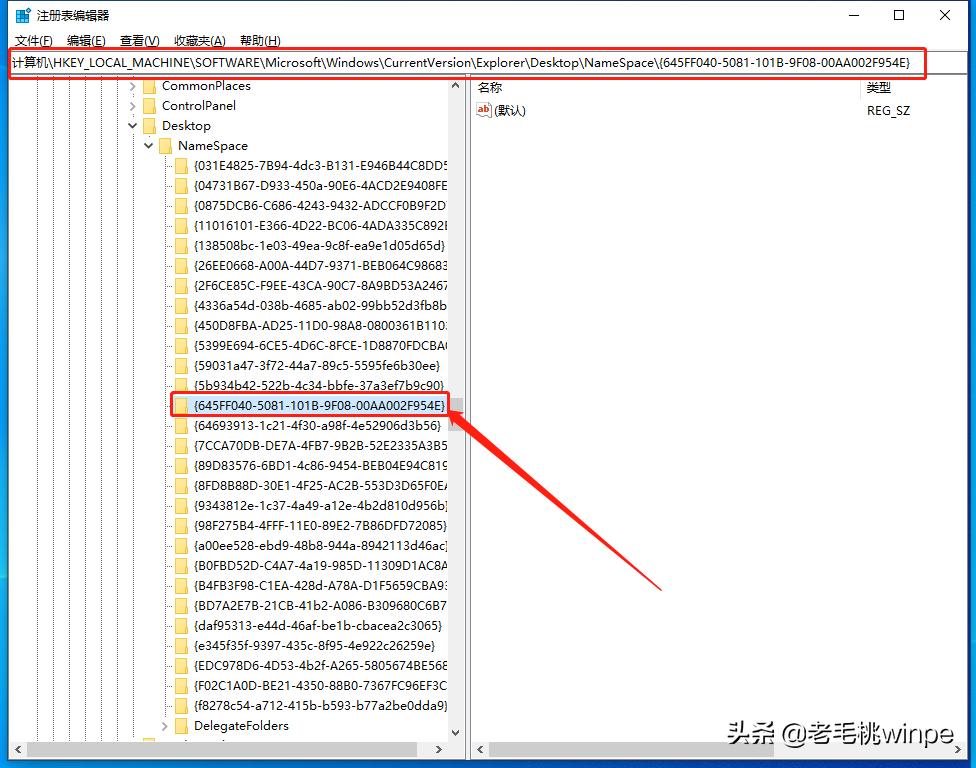Open the 编辑(E) menu
The height and width of the screenshot is (768, 976).
coord(86,41)
